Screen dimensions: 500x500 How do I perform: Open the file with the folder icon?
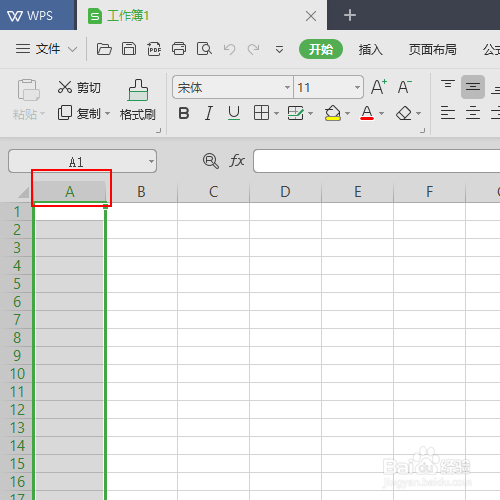click(x=104, y=49)
